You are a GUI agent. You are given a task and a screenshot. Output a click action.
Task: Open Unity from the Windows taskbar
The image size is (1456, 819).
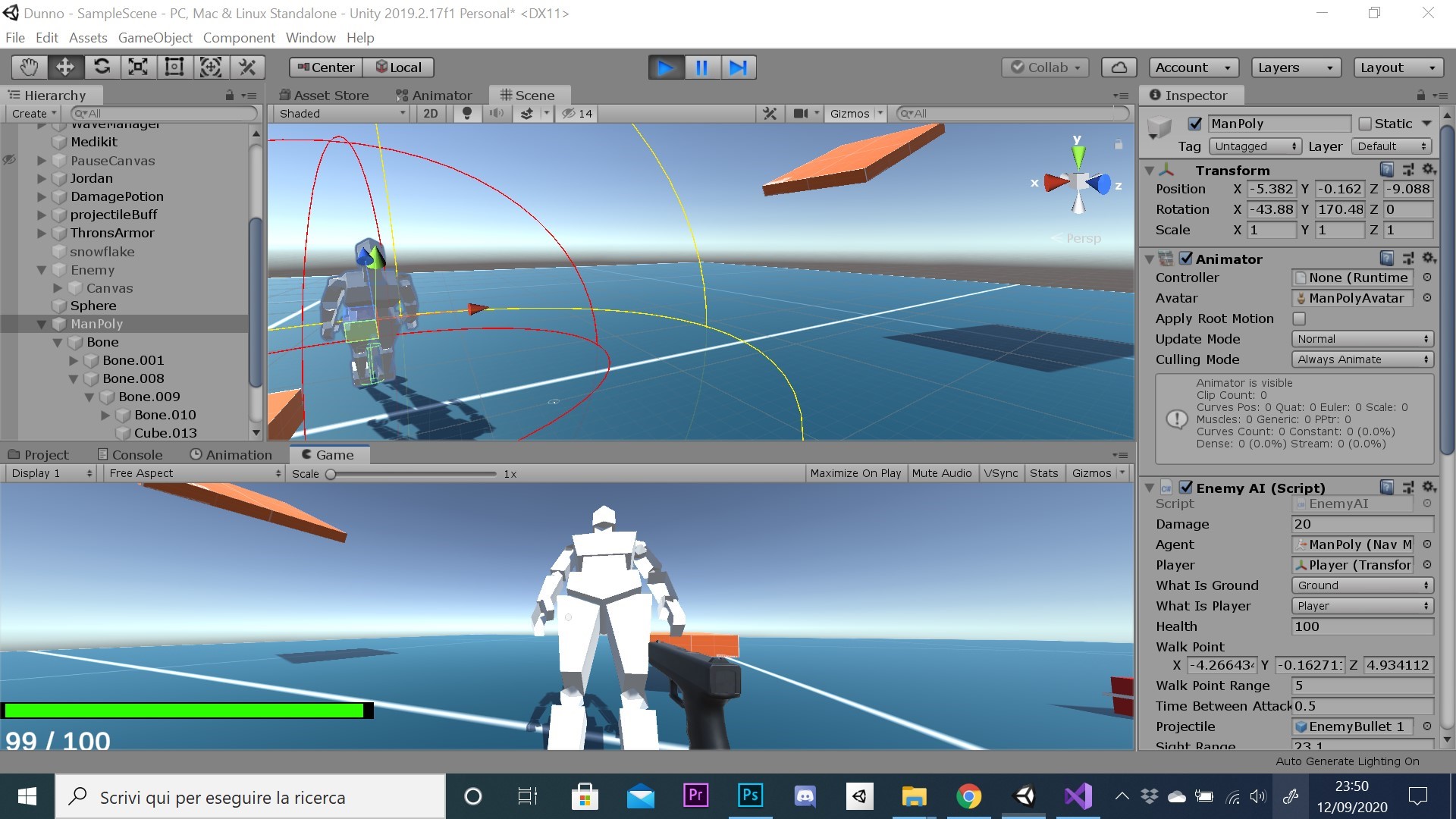1025,796
